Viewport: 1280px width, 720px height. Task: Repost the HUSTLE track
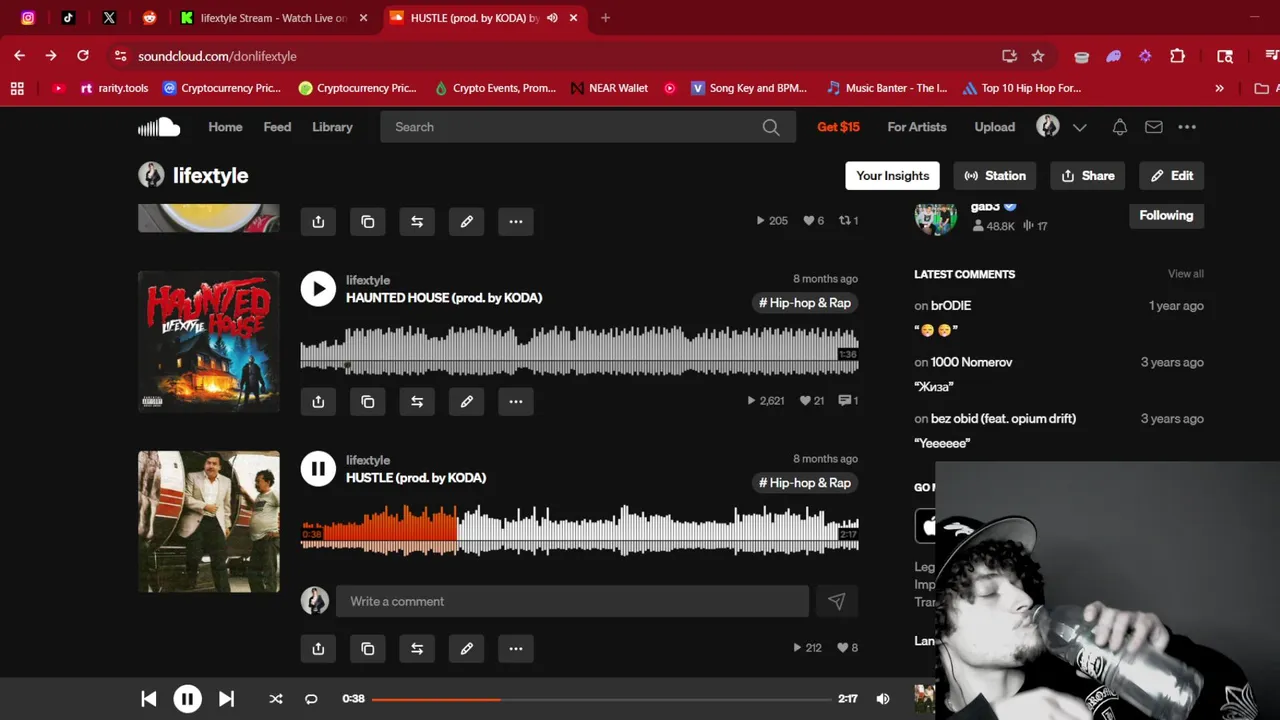click(x=417, y=648)
